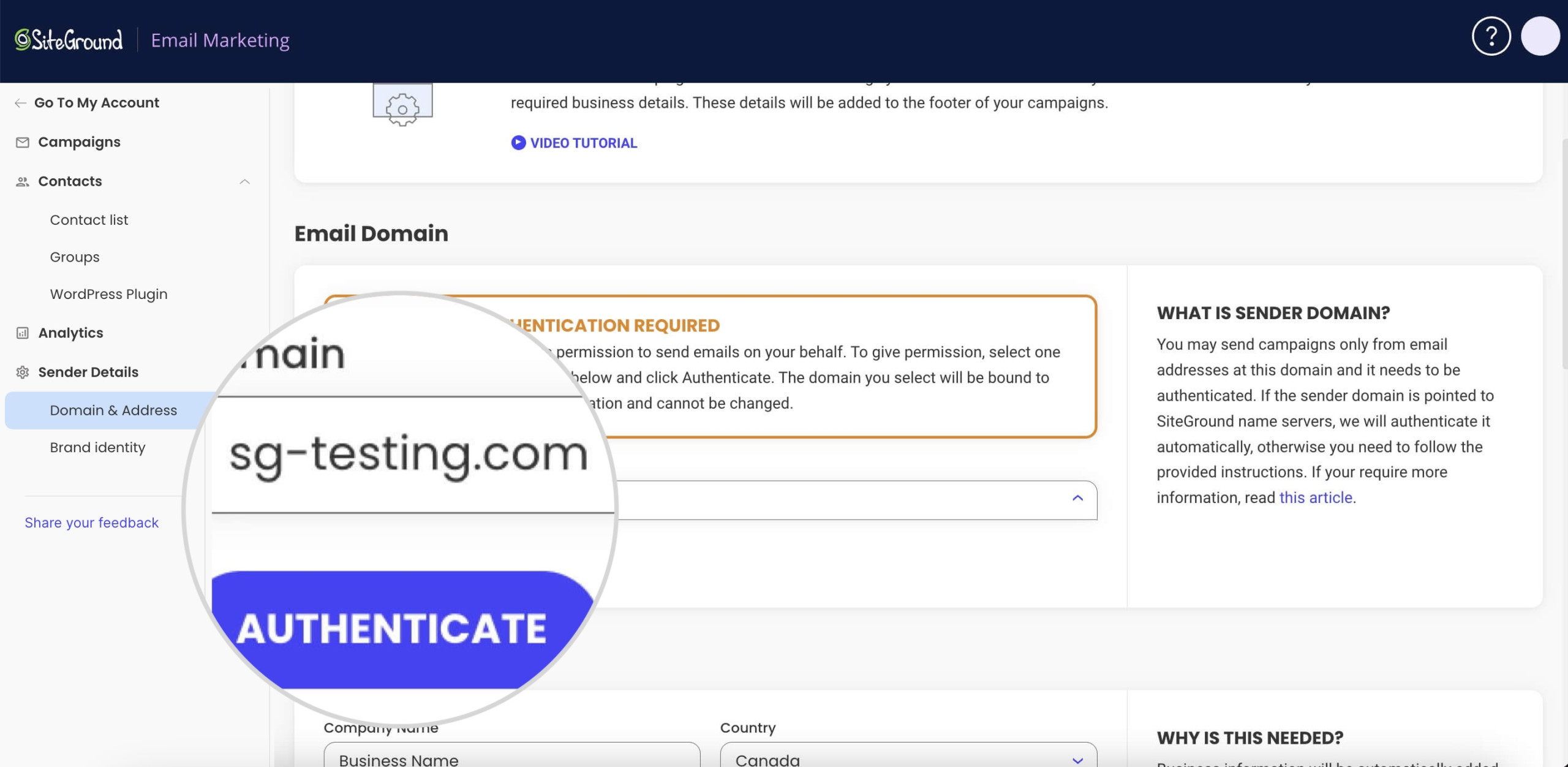Click the WordPress Plugin sidebar item
The width and height of the screenshot is (1568, 767).
[x=108, y=294]
